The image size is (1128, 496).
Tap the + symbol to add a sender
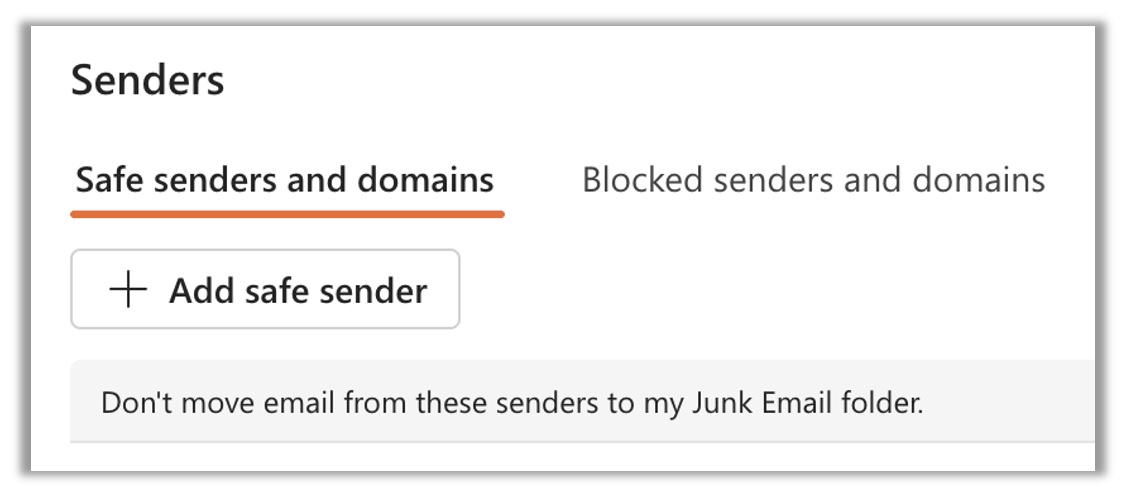click(128, 290)
